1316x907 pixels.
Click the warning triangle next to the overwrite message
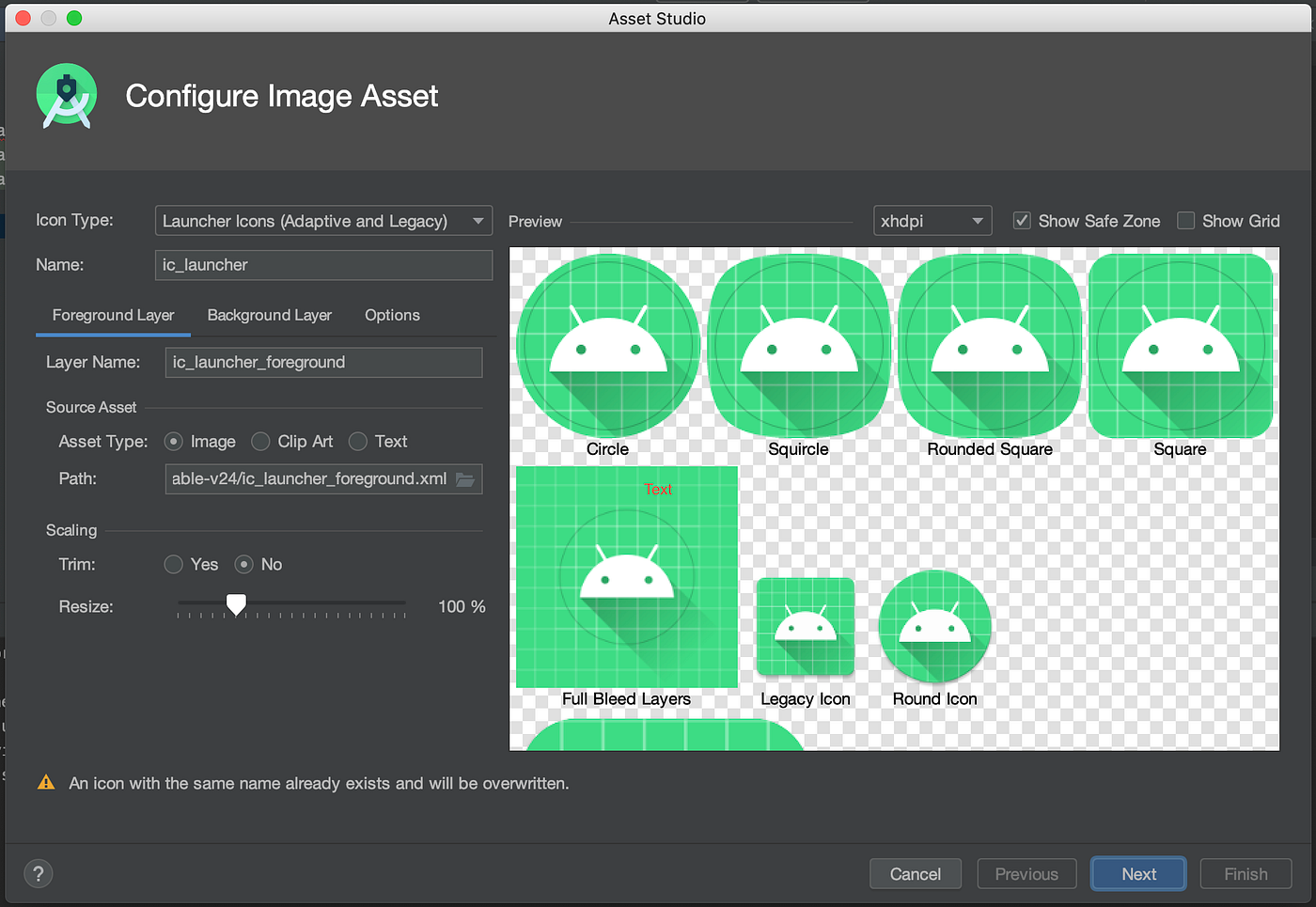tap(45, 781)
